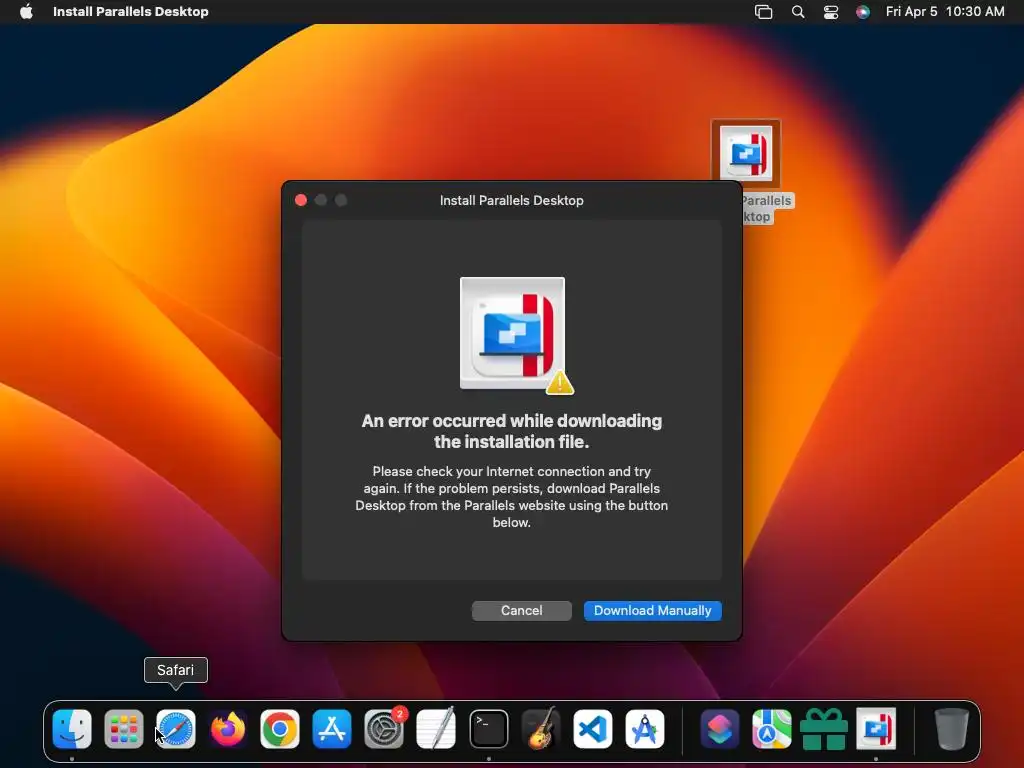The width and height of the screenshot is (1024, 768).
Task: Click the Download Manually button
Action: click(x=652, y=611)
